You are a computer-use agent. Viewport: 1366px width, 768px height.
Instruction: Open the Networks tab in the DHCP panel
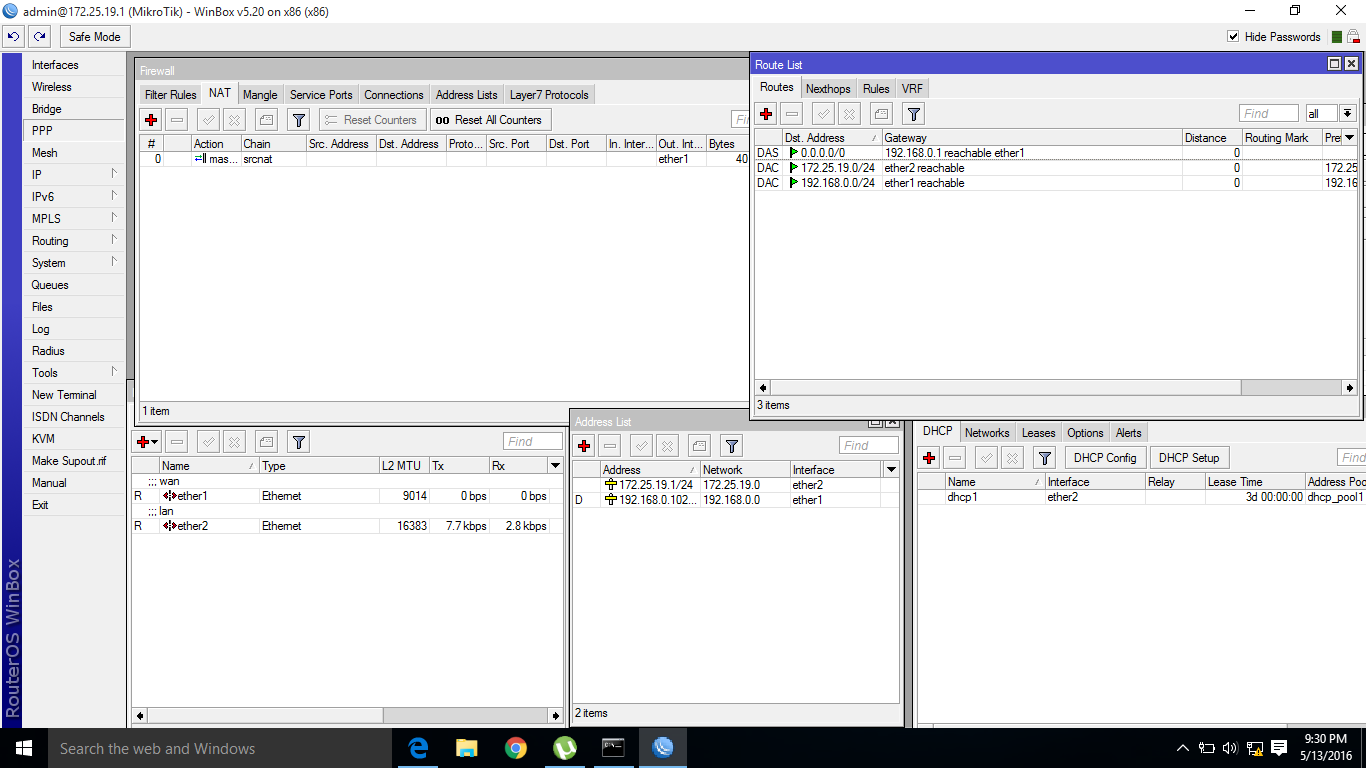pyautogui.click(x=987, y=433)
